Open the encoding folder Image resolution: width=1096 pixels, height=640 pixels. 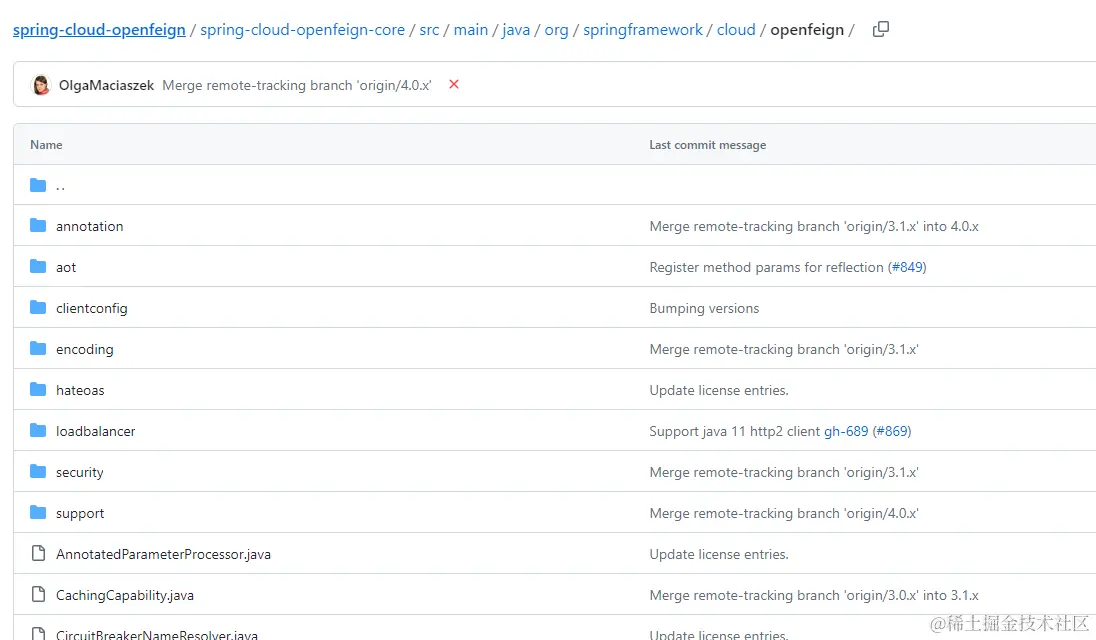pyautogui.click(x=85, y=349)
